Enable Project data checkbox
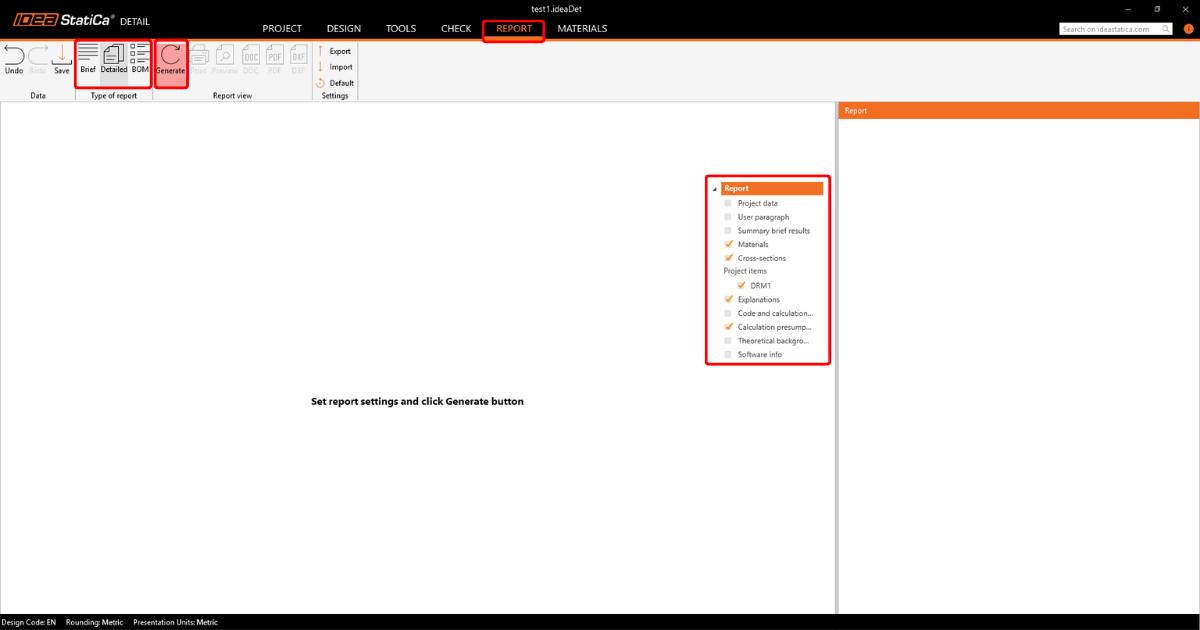 [728, 203]
